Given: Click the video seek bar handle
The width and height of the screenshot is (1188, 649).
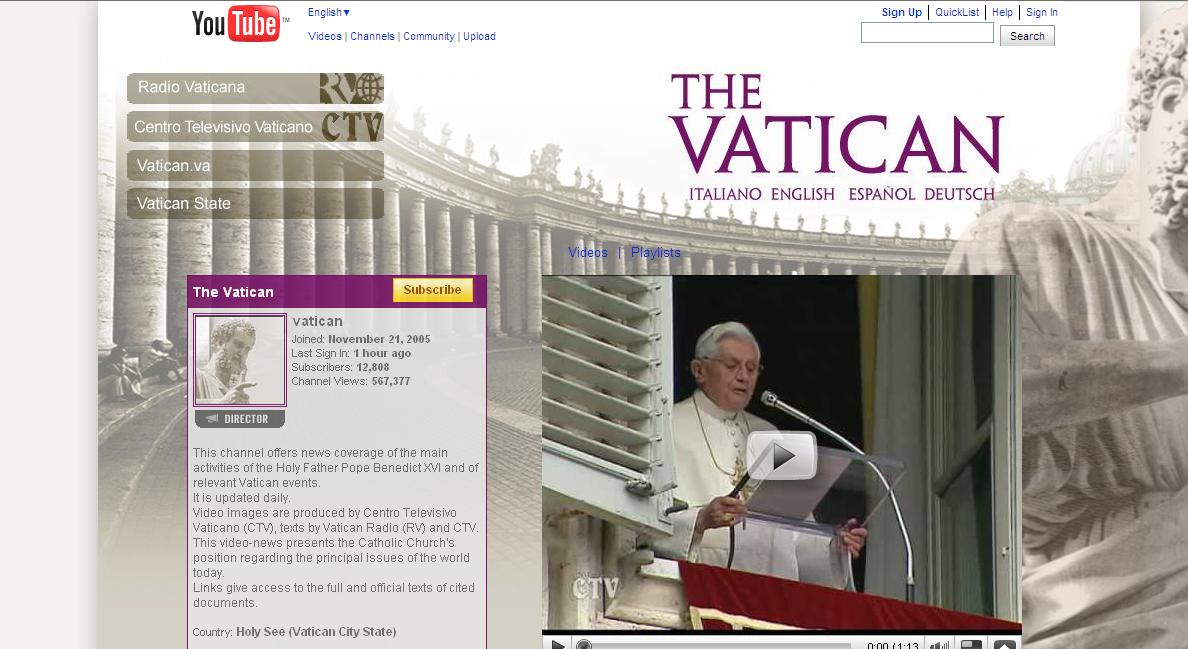Looking at the screenshot, I should 585,645.
